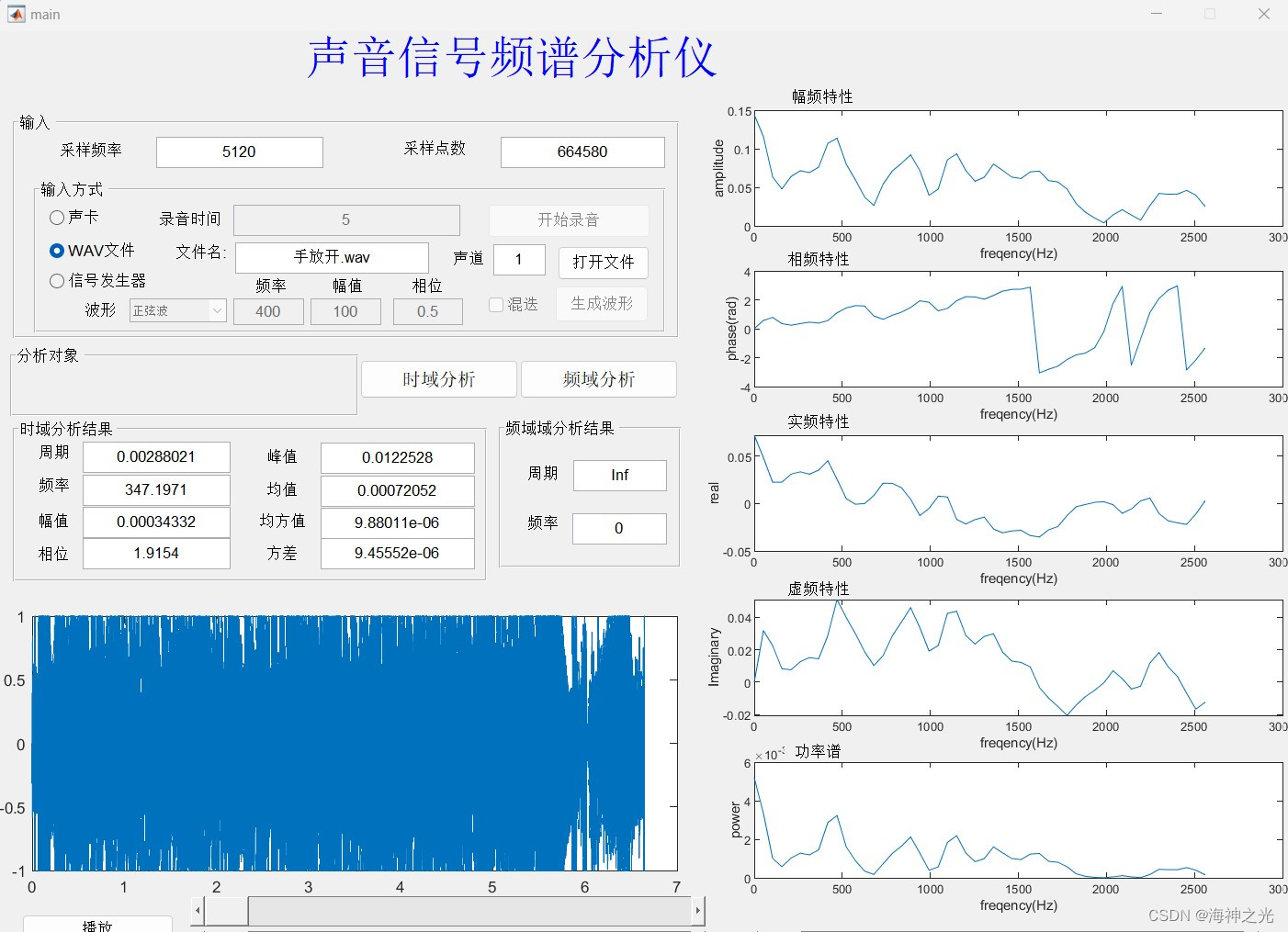
Task: Click the 播放 button at bottom
Action: click(x=97, y=924)
